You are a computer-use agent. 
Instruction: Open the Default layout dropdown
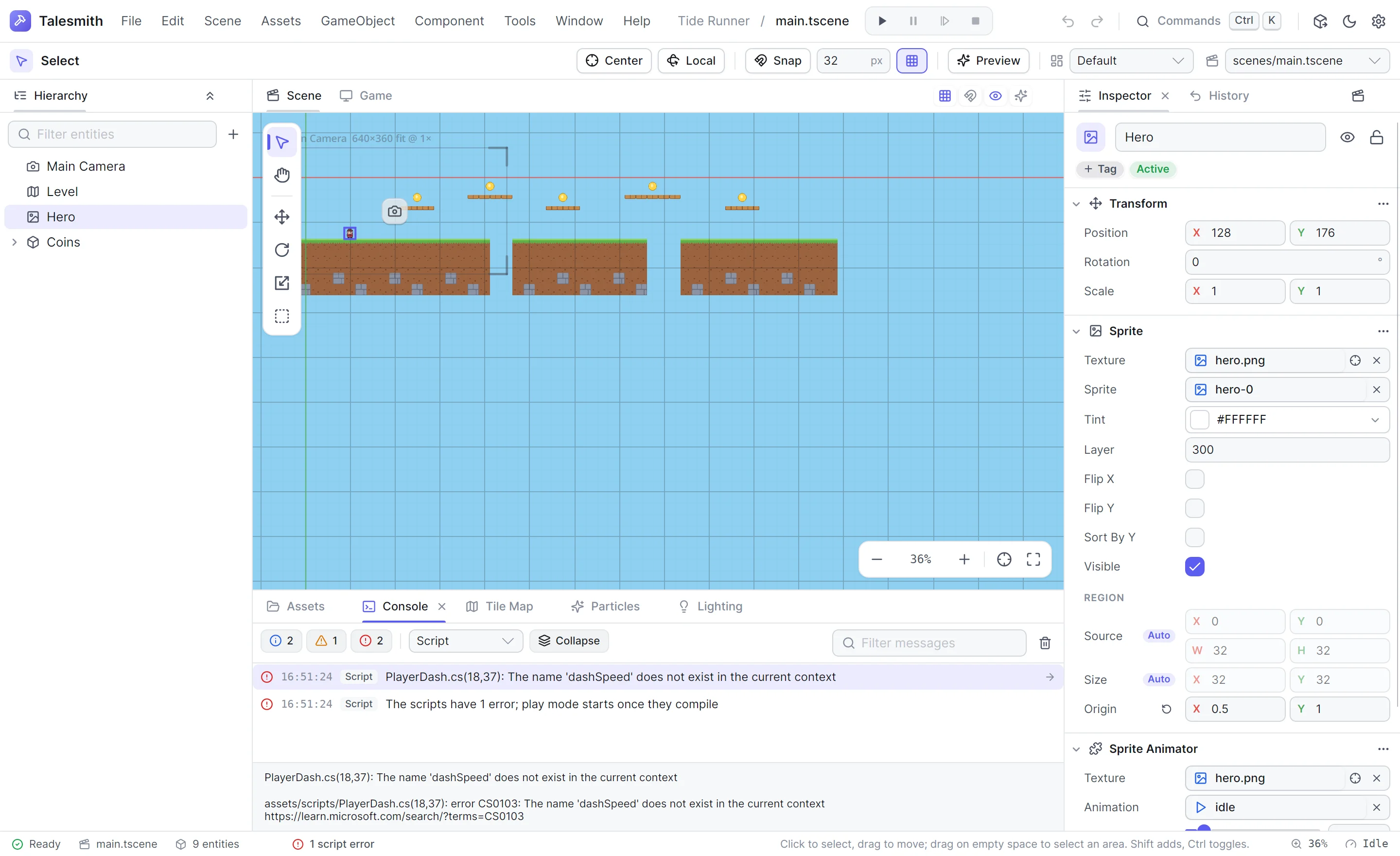point(1131,61)
